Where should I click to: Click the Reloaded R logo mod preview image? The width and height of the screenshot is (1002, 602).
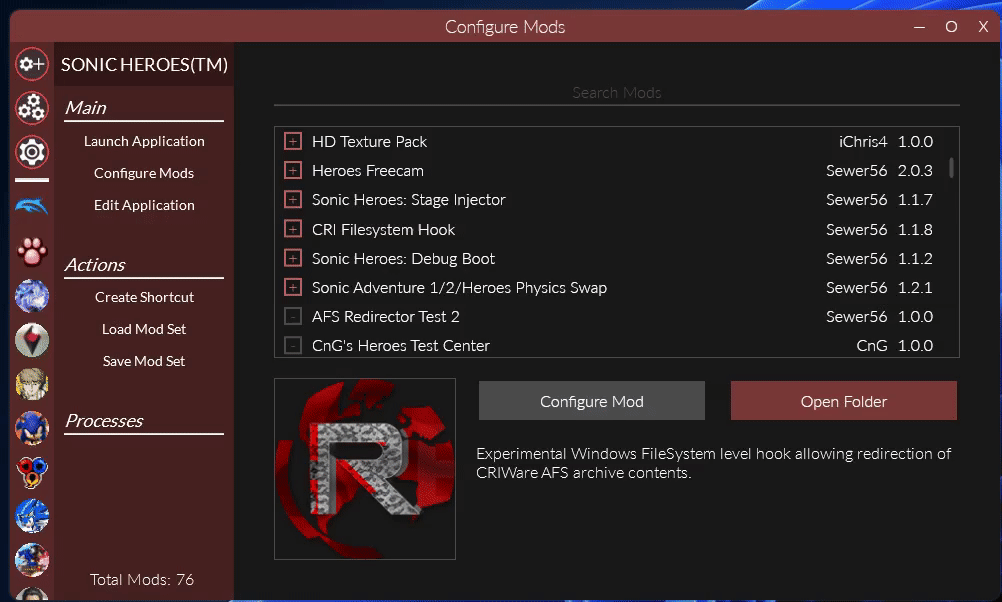click(x=365, y=469)
